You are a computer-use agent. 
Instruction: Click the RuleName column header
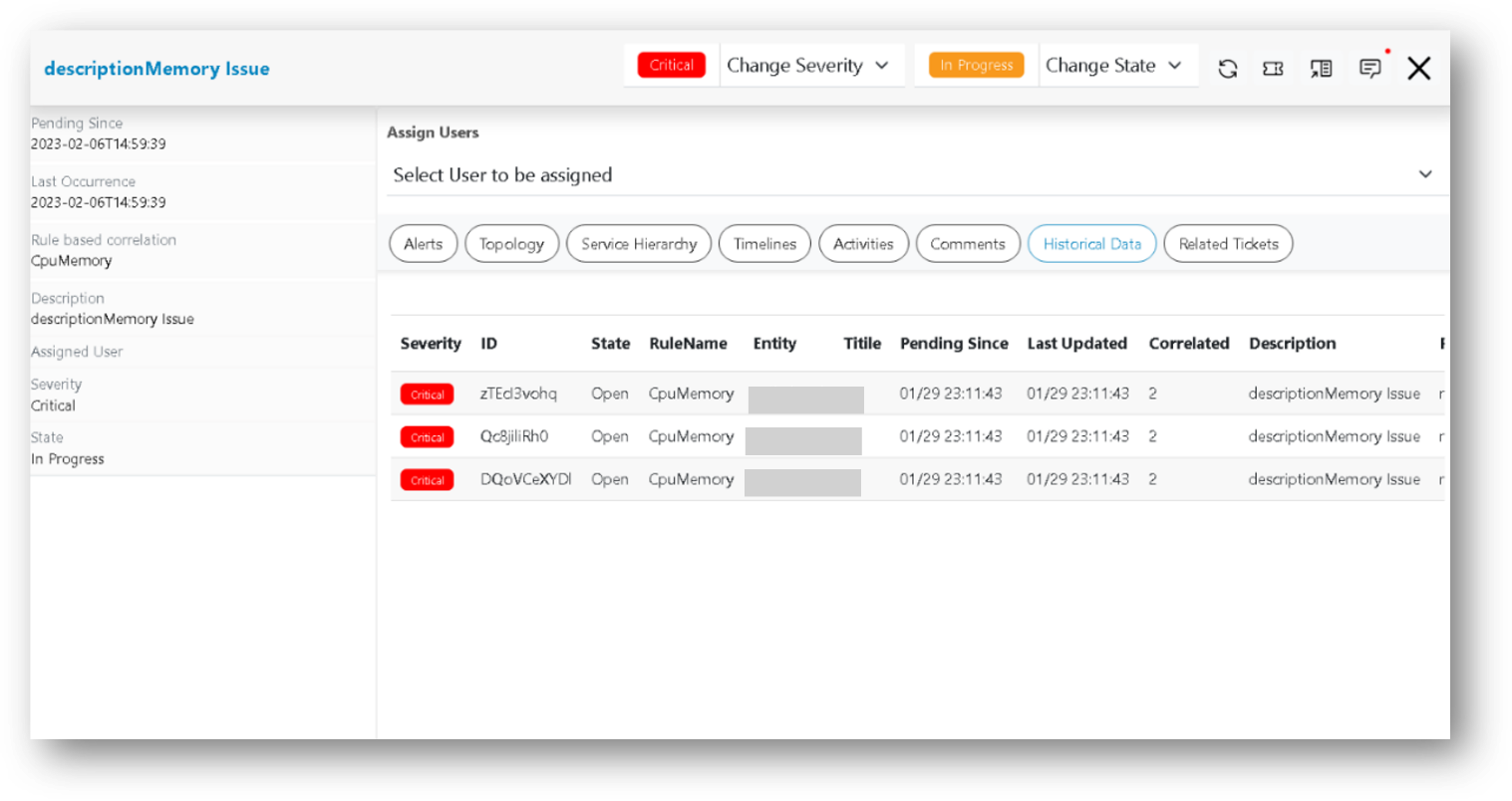click(x=688, y=343)
